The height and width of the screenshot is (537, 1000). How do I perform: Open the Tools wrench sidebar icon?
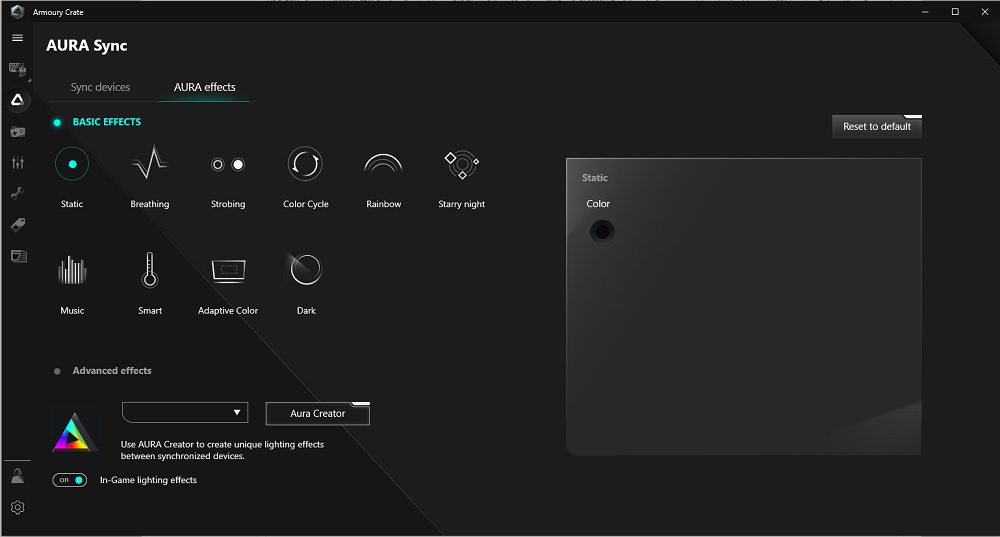[18, 194]
